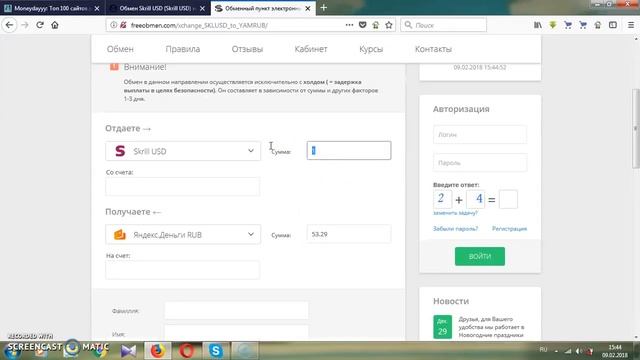The width and height of the screenshot is (640, 360).
Task: Open the Firefox Library icon
Action: point(538,25)
